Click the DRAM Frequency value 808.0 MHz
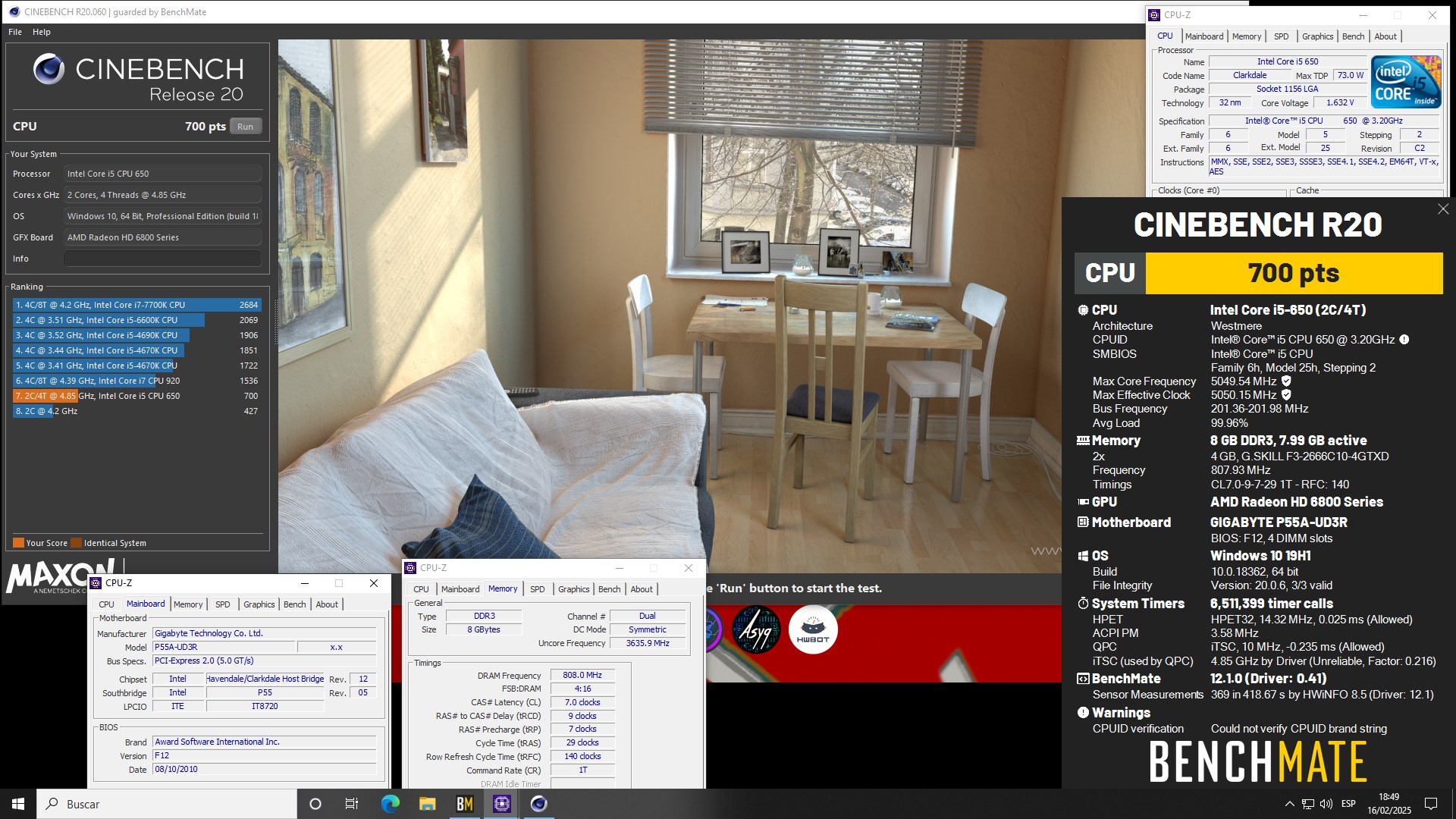Viewport: 1456px width, 819px height. [x=582, y=675]
